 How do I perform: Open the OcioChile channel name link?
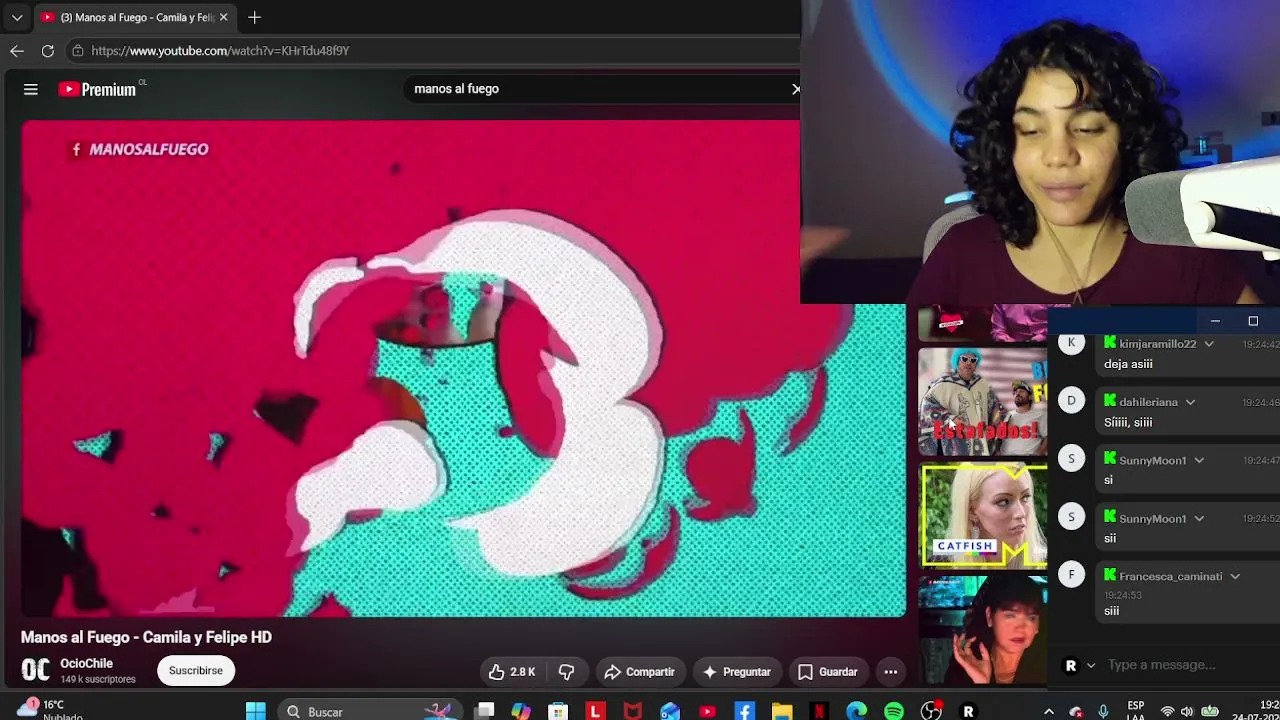[x=86, y=663]
